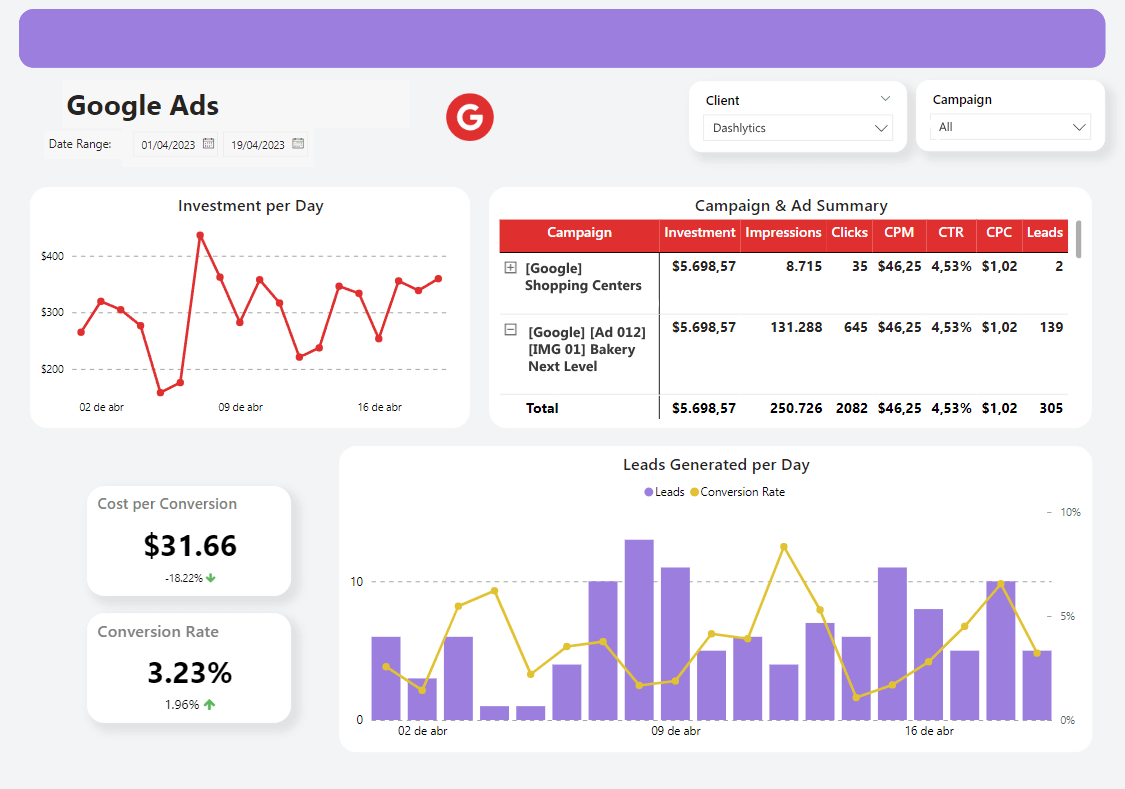Click the -18.22% change indicator

(184, 578)
